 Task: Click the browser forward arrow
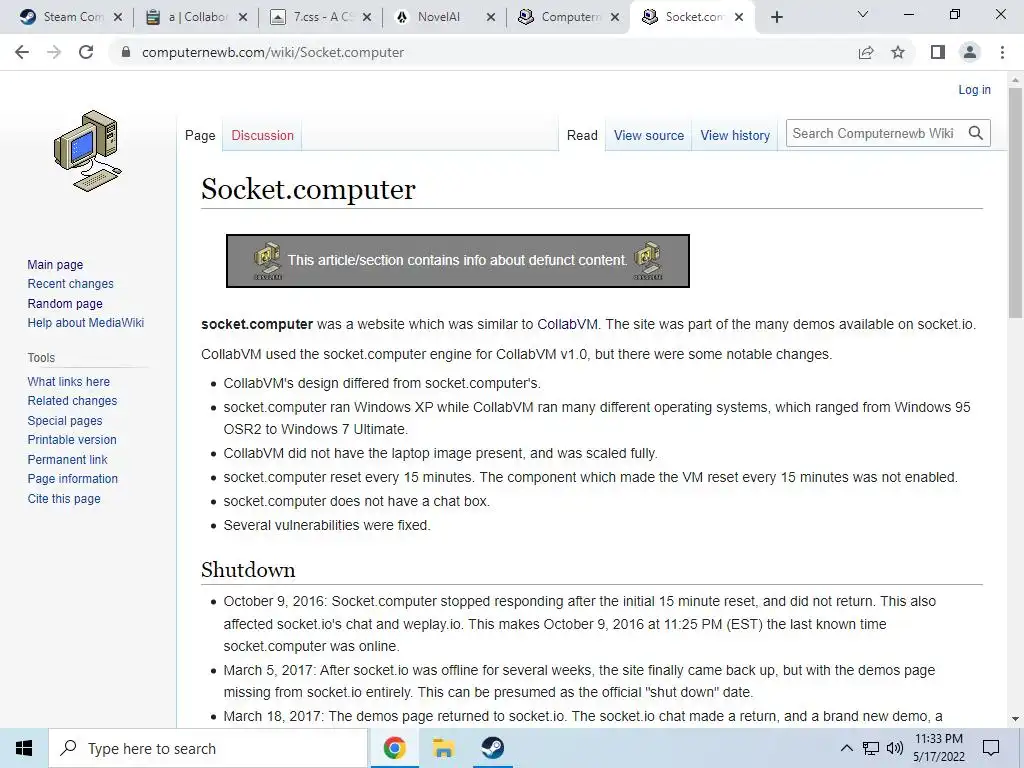[x=54, y=52]
